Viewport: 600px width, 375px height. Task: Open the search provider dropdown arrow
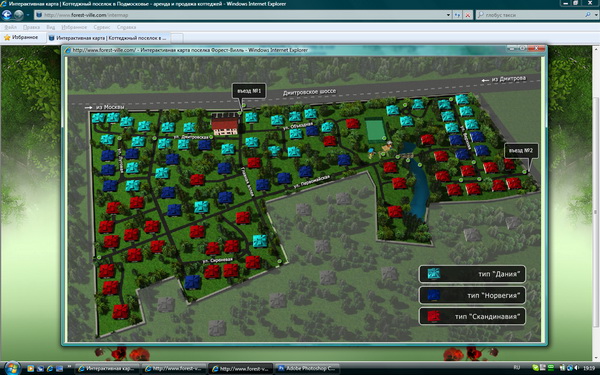tap(596, 15)
